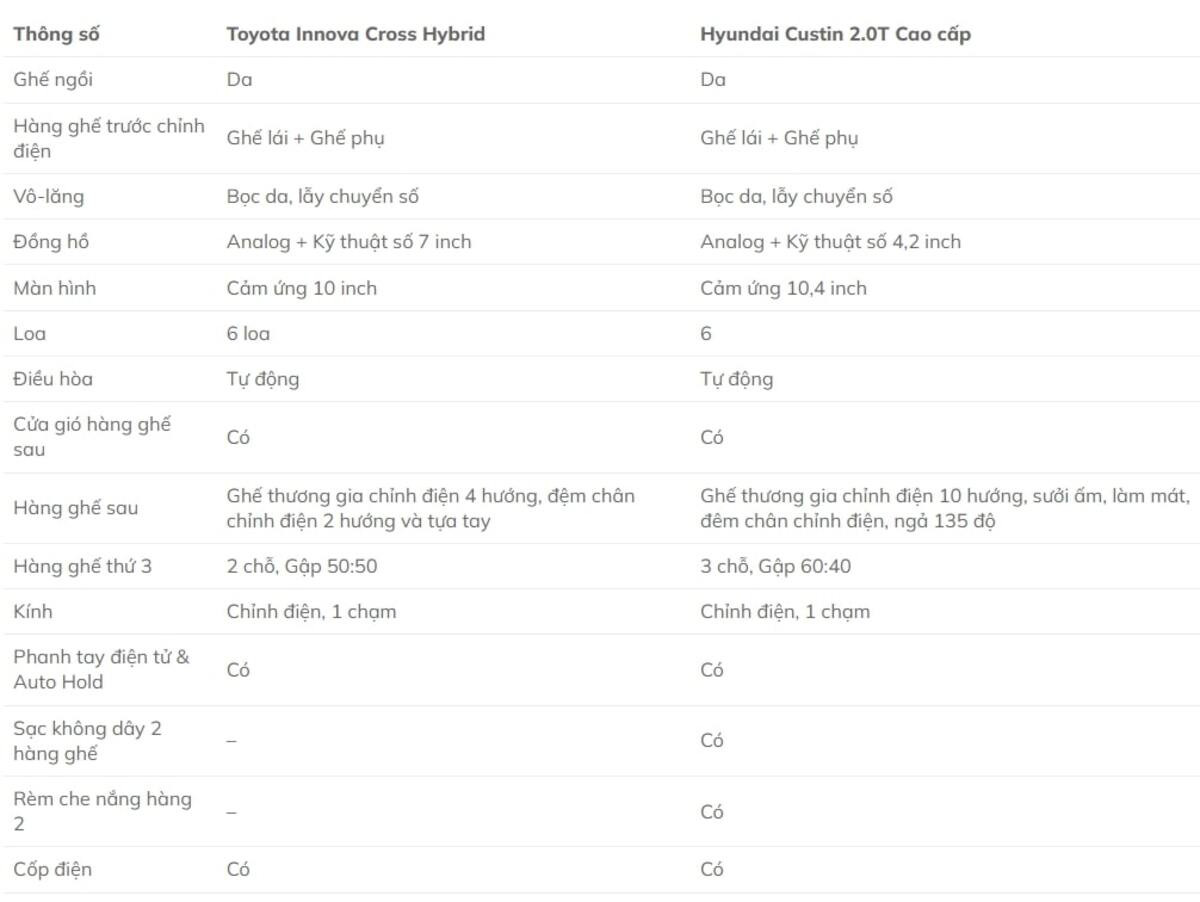Select the Cốp điện row label
The image size is (1200, 902).
coord(52,870)
